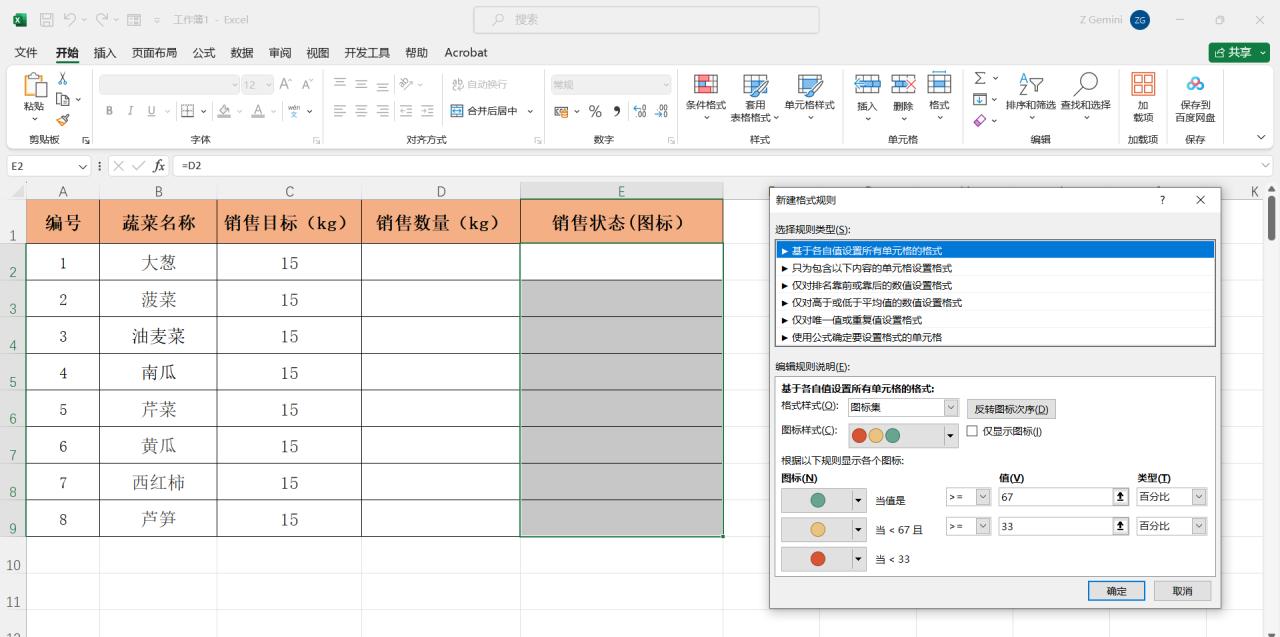Image resolution: width=1280 pixels, height=637 pixels.
Task: Select rule type 使用公式确定要设置格式的单元格
Action: [x=996, y=337]
